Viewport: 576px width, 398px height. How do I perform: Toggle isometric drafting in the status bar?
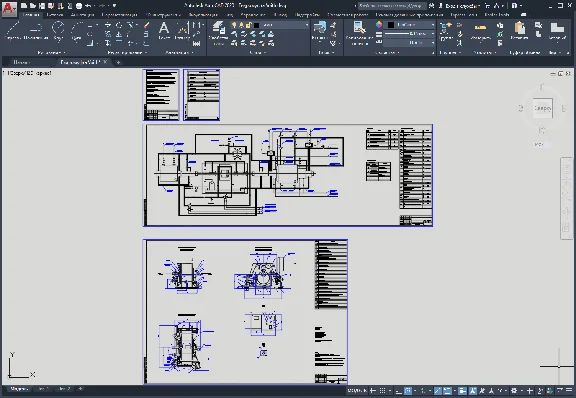[423, 390]
